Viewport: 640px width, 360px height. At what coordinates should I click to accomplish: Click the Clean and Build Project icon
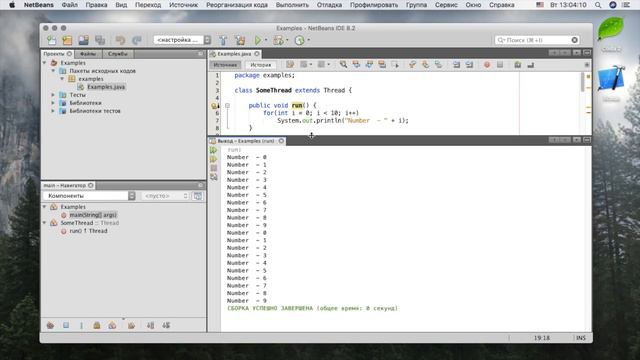(x=240, y=40)
